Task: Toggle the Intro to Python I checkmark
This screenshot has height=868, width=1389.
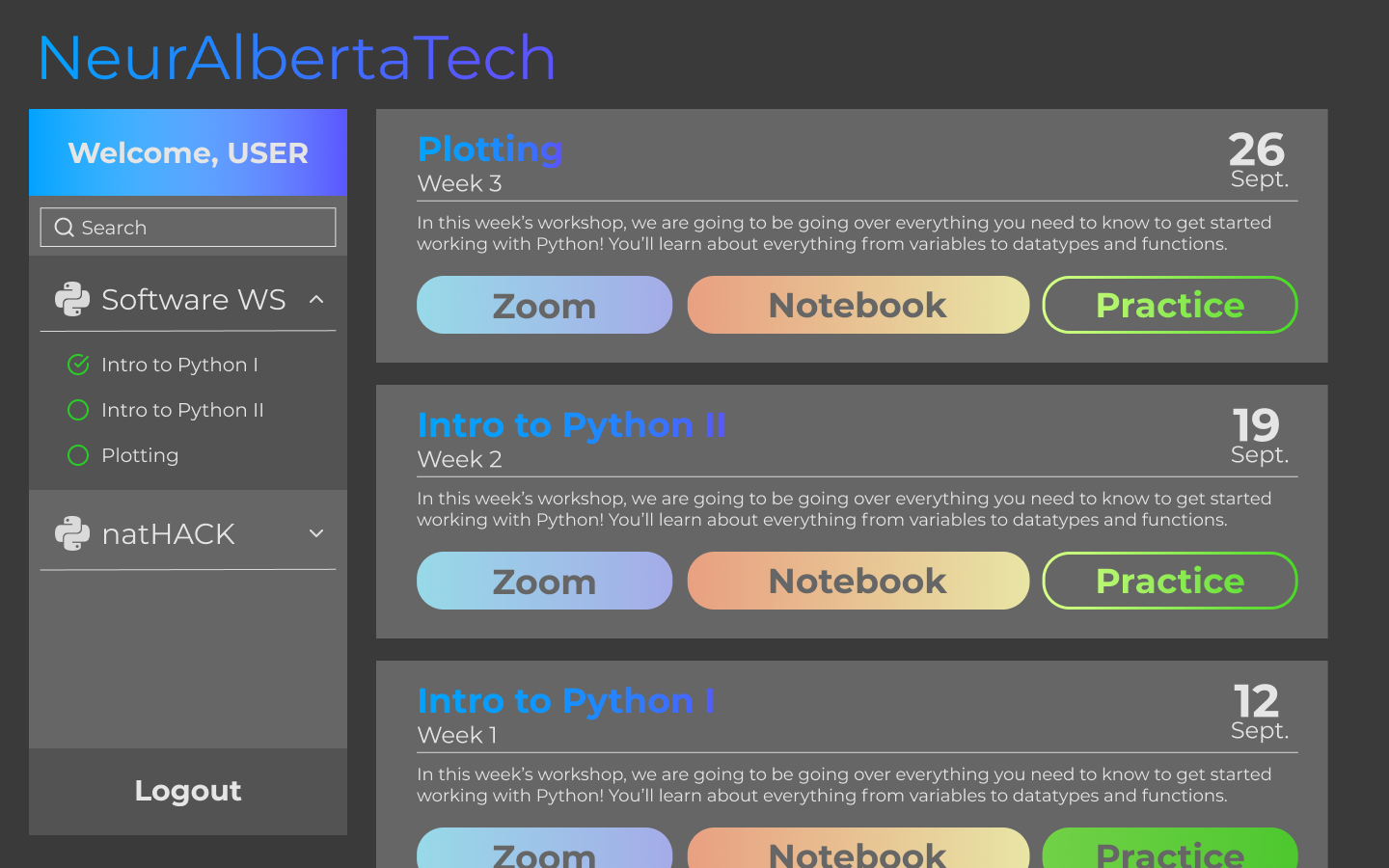Action: click(78, 365)
